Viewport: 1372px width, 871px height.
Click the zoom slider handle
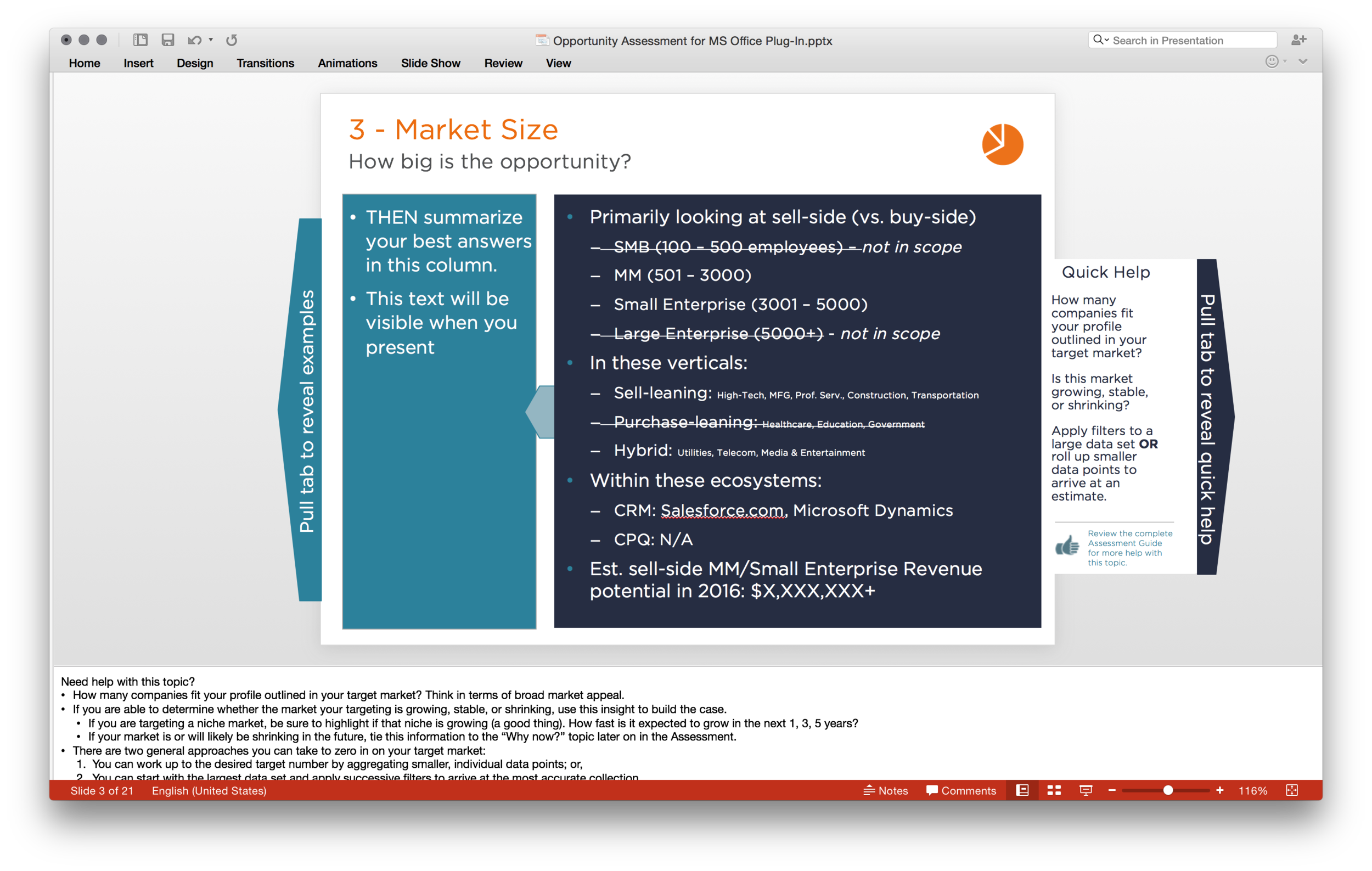(x=1168, y=790)
